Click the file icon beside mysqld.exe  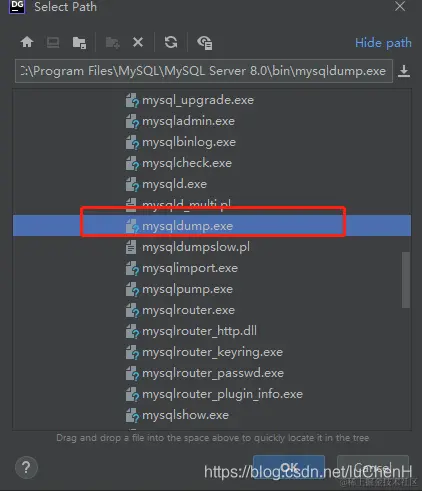[x=132, y=184]
